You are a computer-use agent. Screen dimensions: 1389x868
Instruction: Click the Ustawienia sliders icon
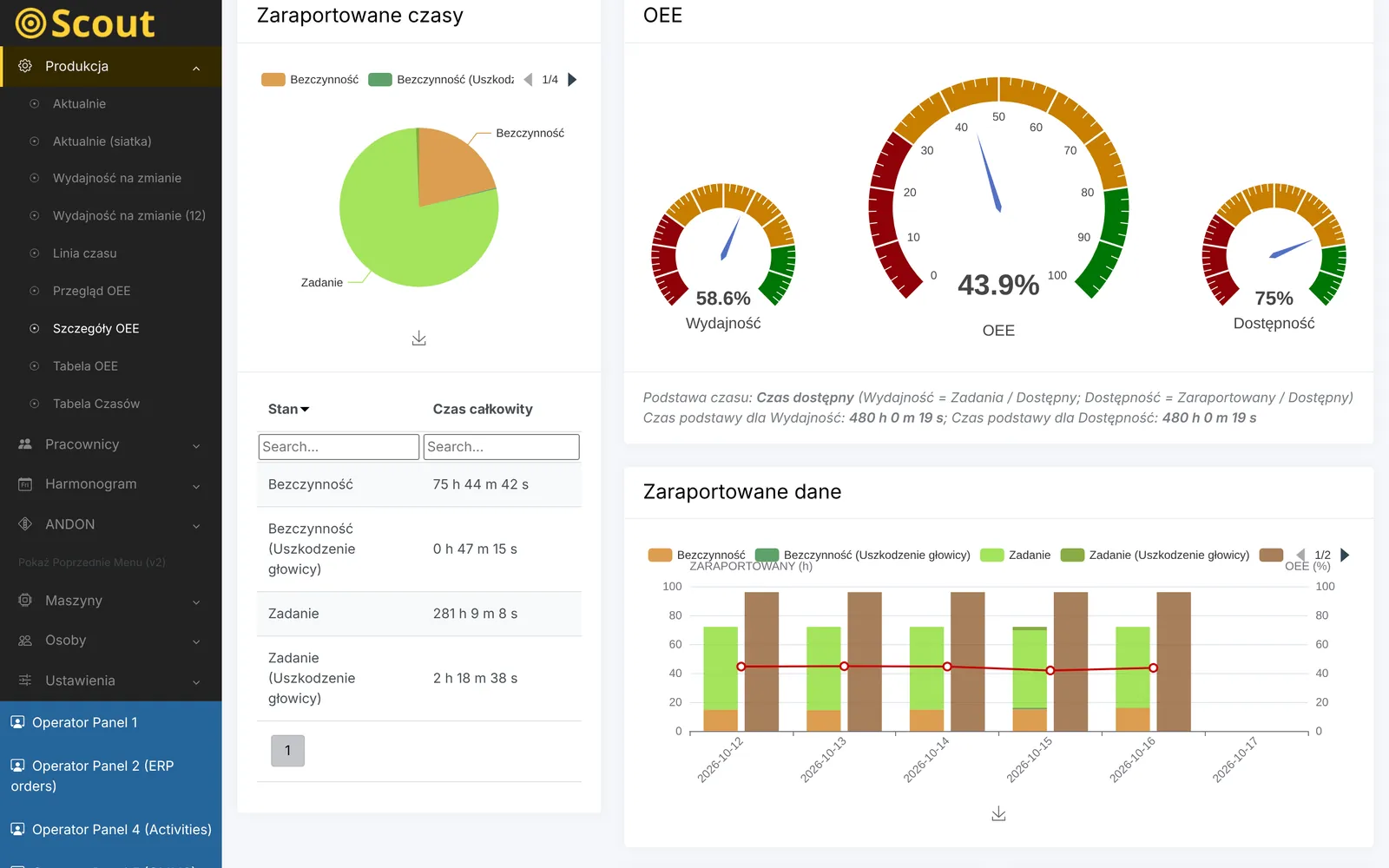(x=25, y=681)
